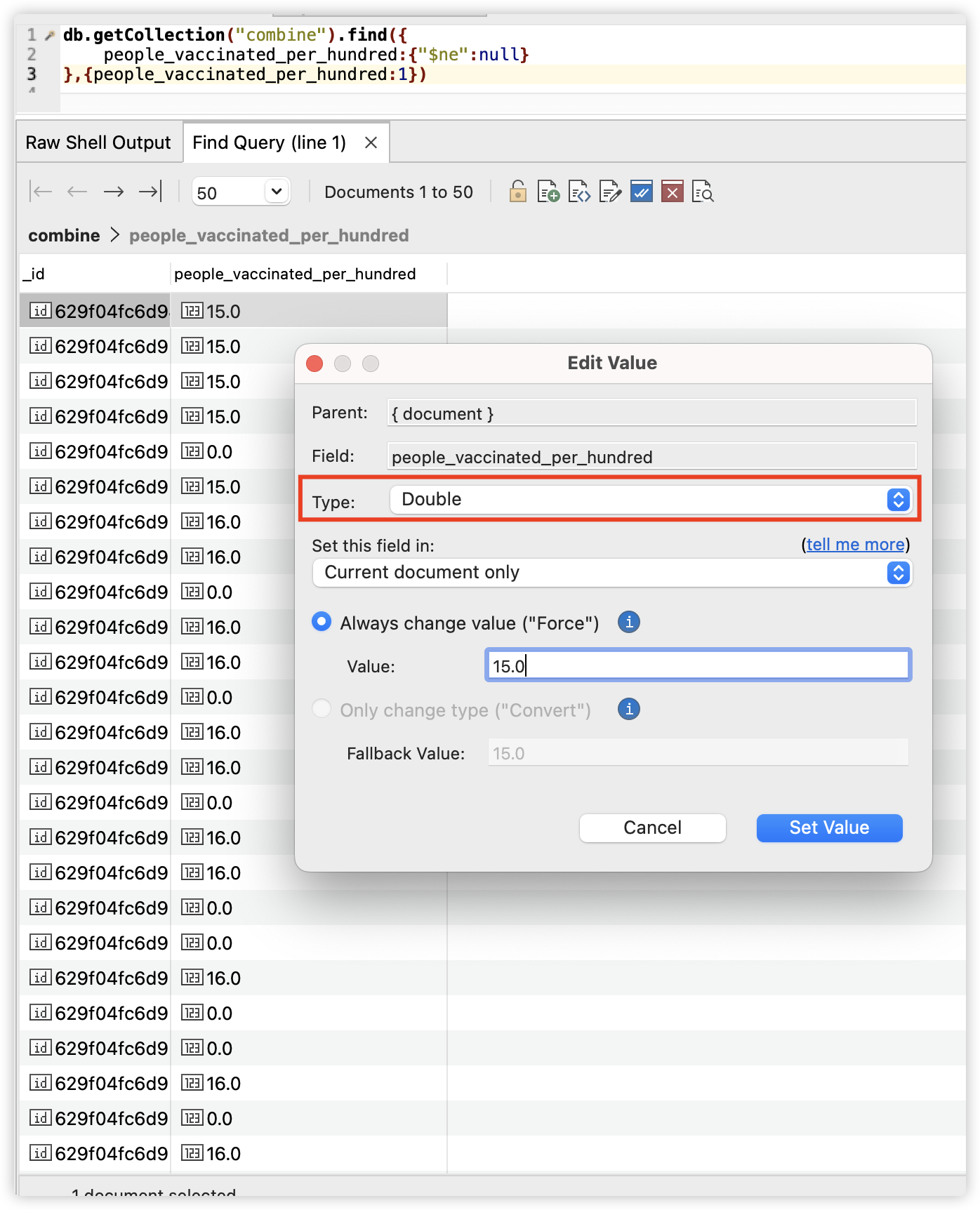Select the Only change type (Convert) radio

(322, 709)
